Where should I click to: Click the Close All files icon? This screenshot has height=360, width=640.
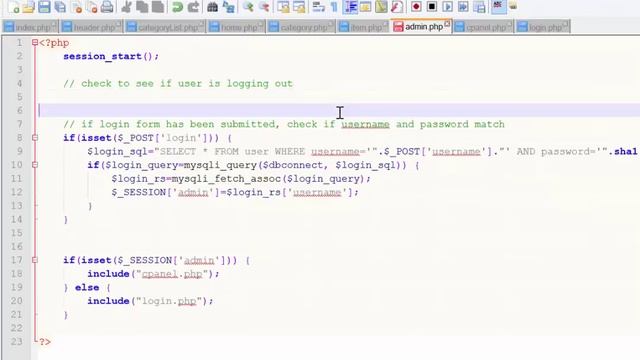[x=92, y=7]
